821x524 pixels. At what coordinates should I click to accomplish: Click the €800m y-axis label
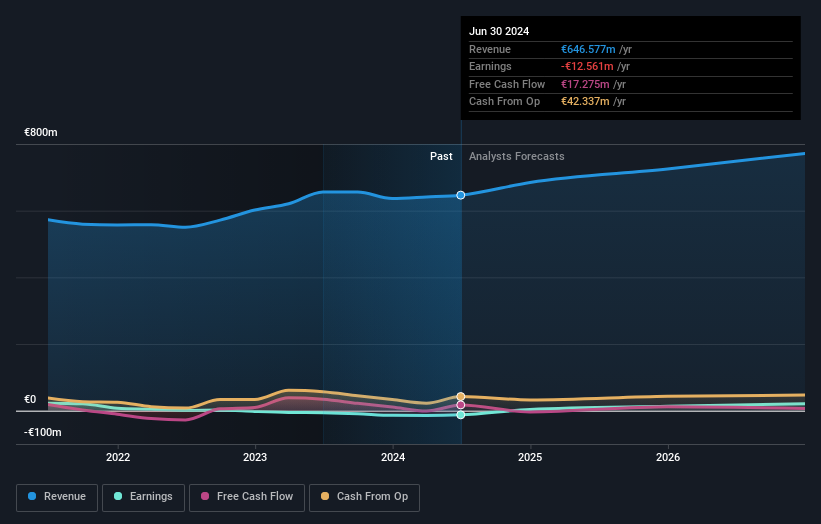point(41,132)
